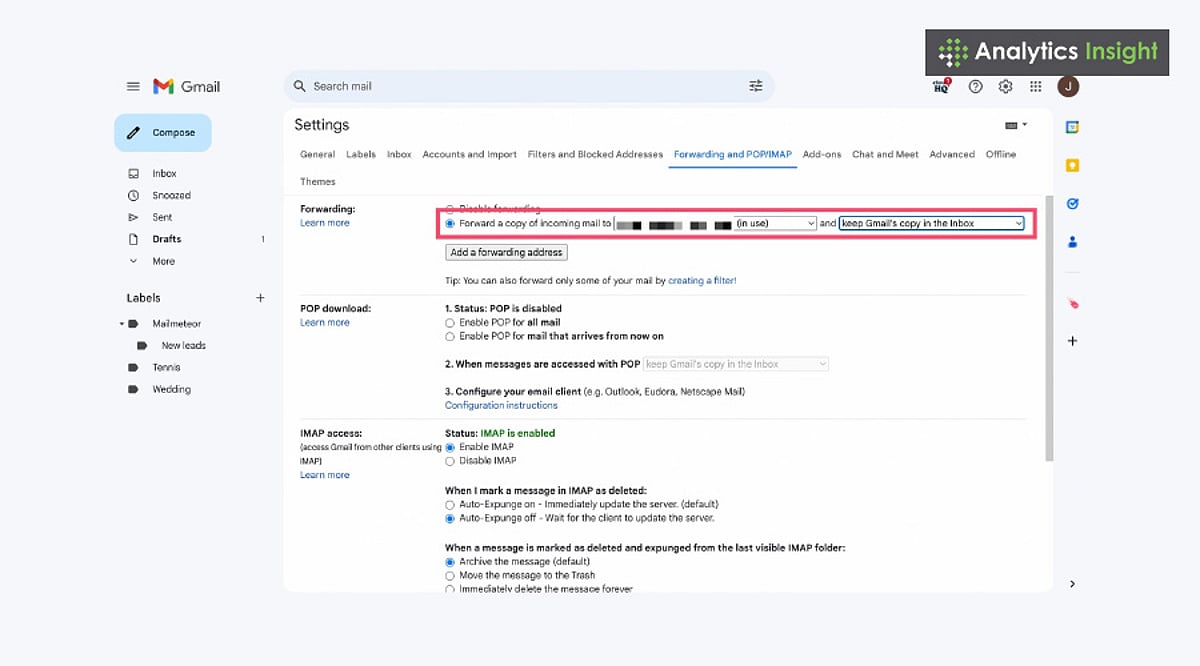Open the main Gmail hamburger menu
Image resolution: width=1200 pixels, height=666 pixels.
click(x=133, y=86)
